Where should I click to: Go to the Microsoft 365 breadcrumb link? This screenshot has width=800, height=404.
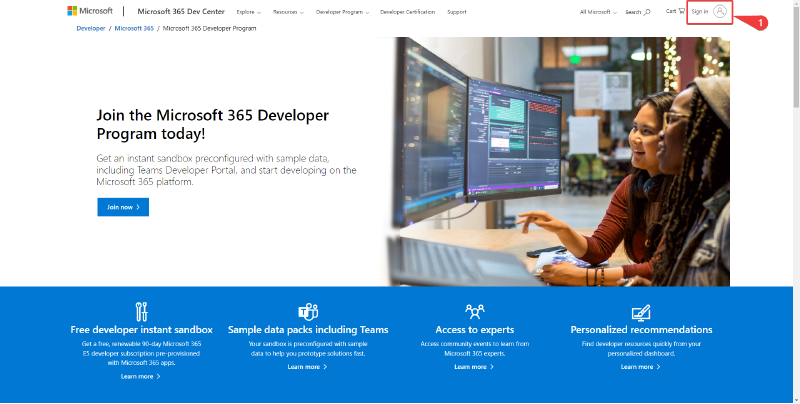[134, 29]
